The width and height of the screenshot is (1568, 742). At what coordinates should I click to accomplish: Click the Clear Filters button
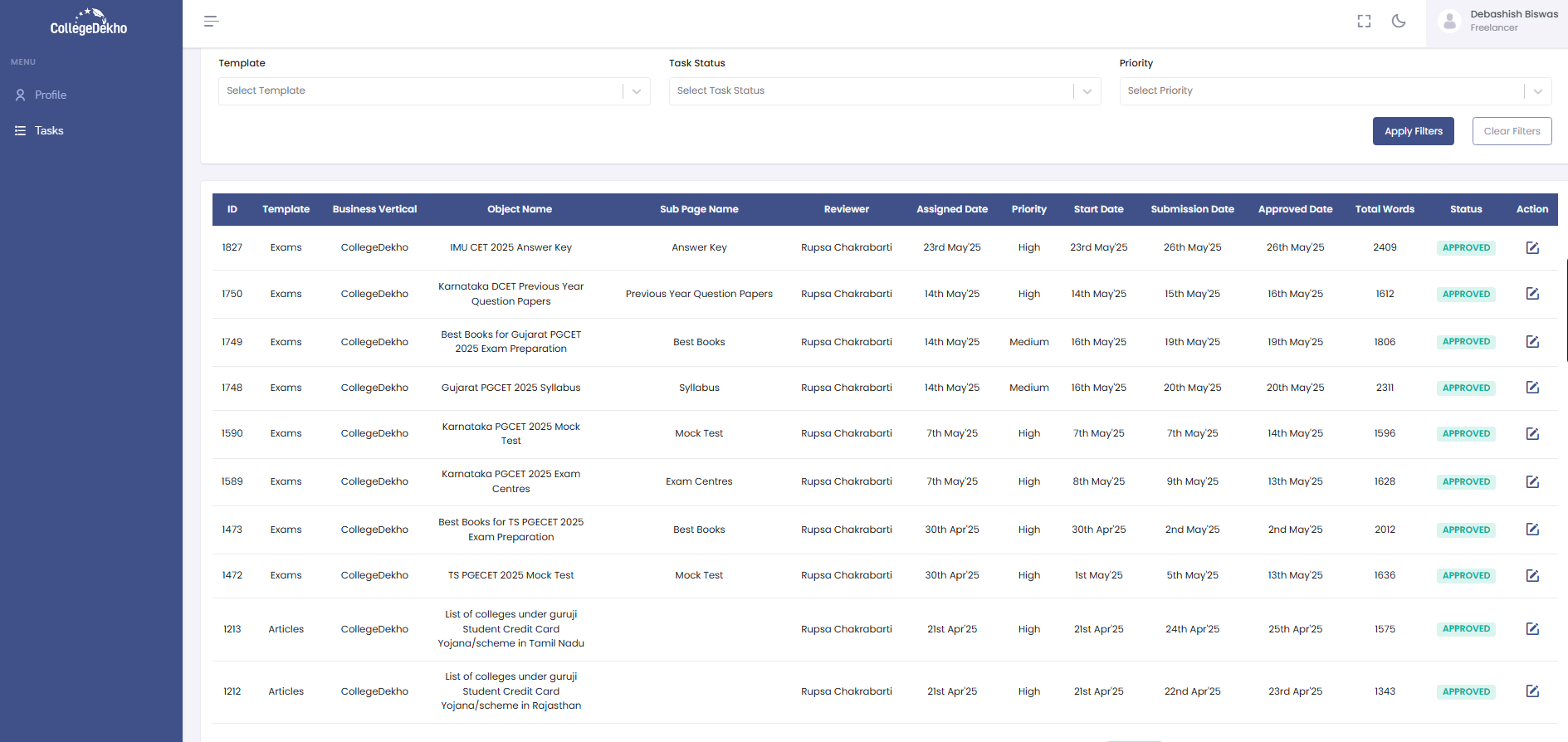[x=1512, y=131]
